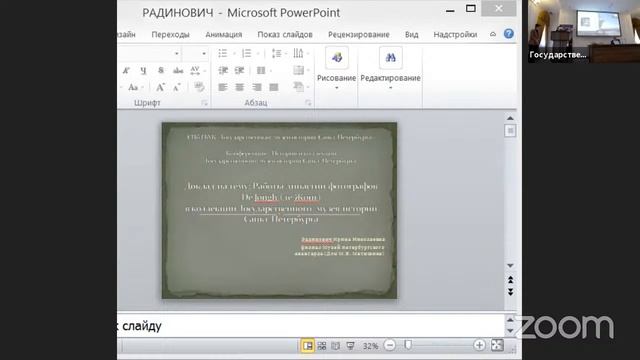Image resolution: width=640 pixels, height=360 pixels.
Task: Decrease font size with smaller A
Action: pyautogui.click(x=177, y=87)
